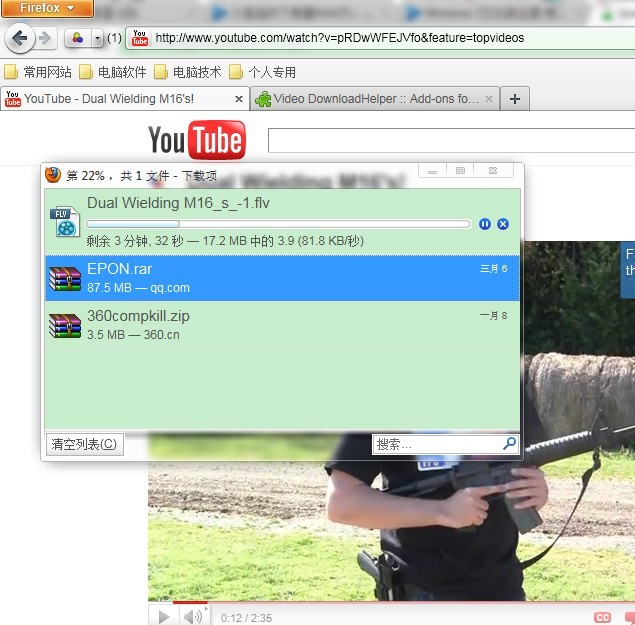Mute the YouTube video volume

[194, 617]
